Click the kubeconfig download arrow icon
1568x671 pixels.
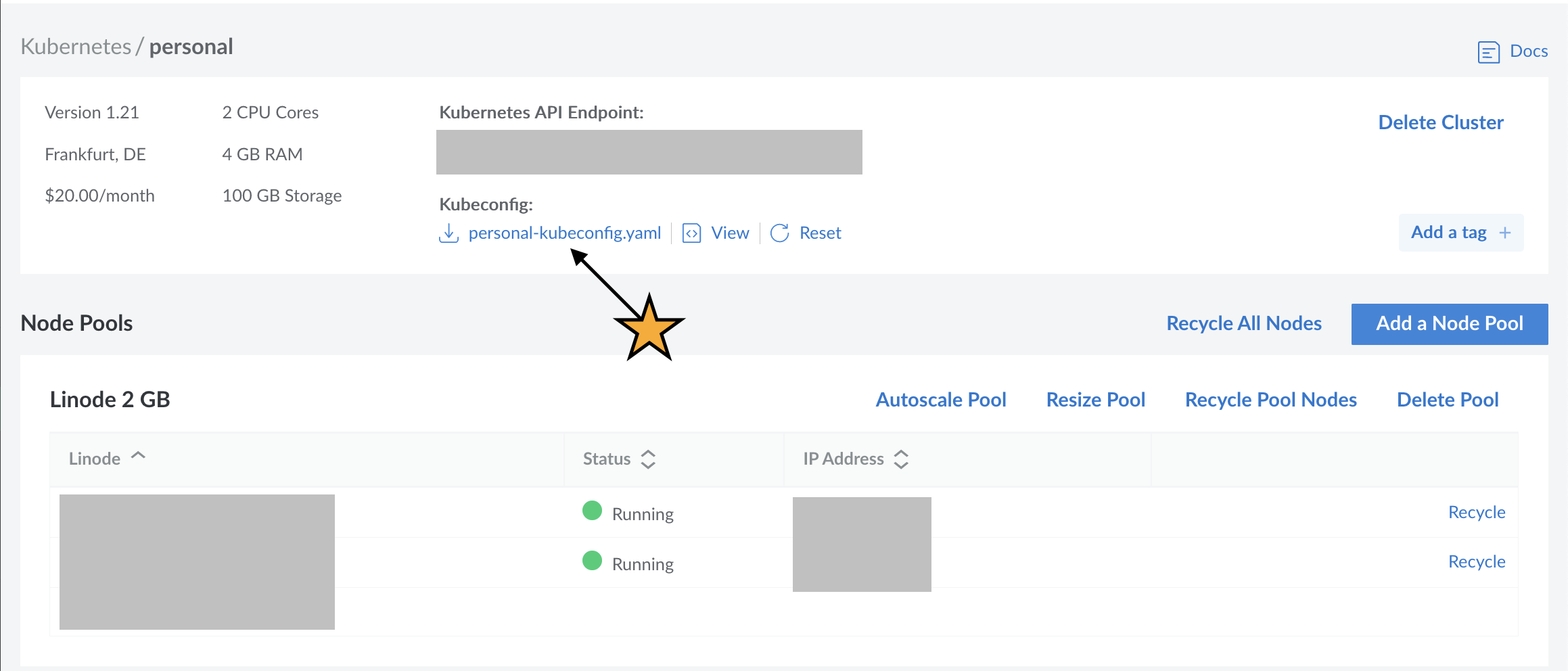pyautogui.click(x=448, y=233)
